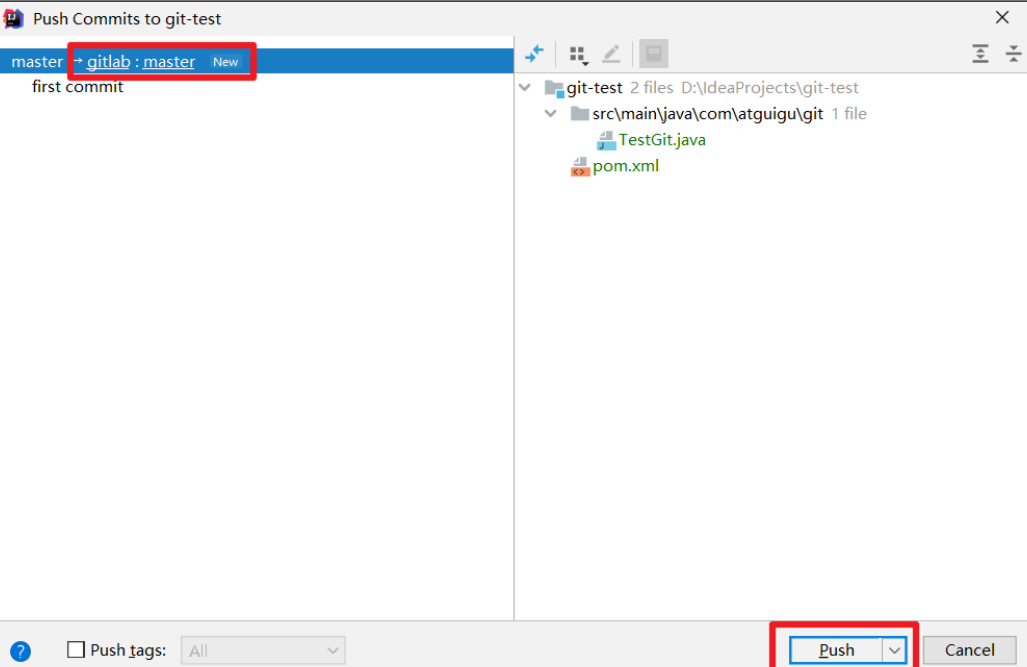Select the src\main\java\com\atguigu\git folder label
The image size is (1027, 667).
(x=707, y=113)
